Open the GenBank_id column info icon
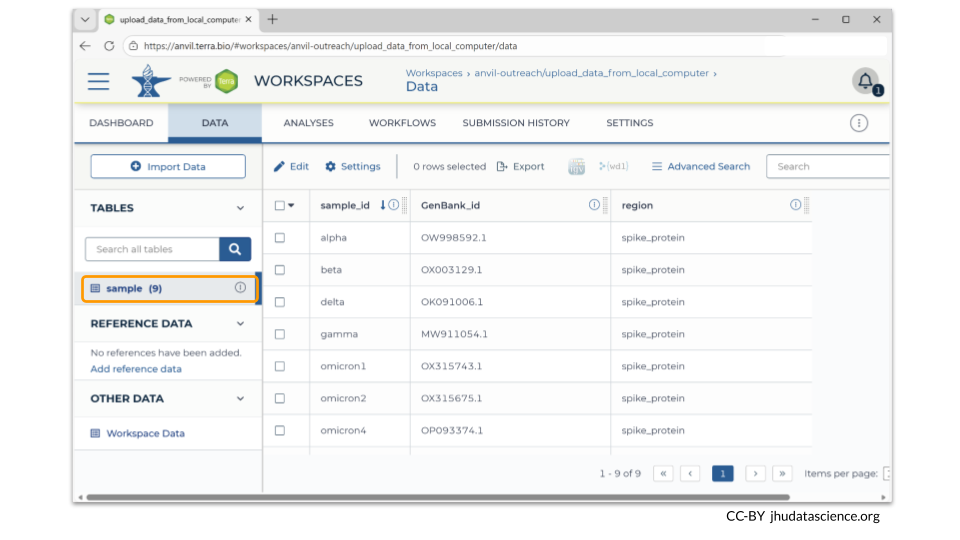960x540 pixels. tap(594, 205)
